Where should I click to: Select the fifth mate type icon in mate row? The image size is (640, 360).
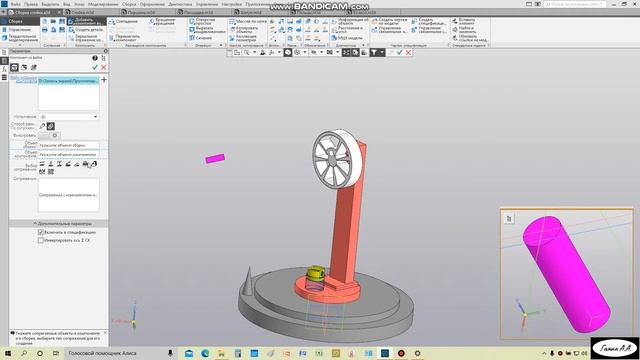76,164
